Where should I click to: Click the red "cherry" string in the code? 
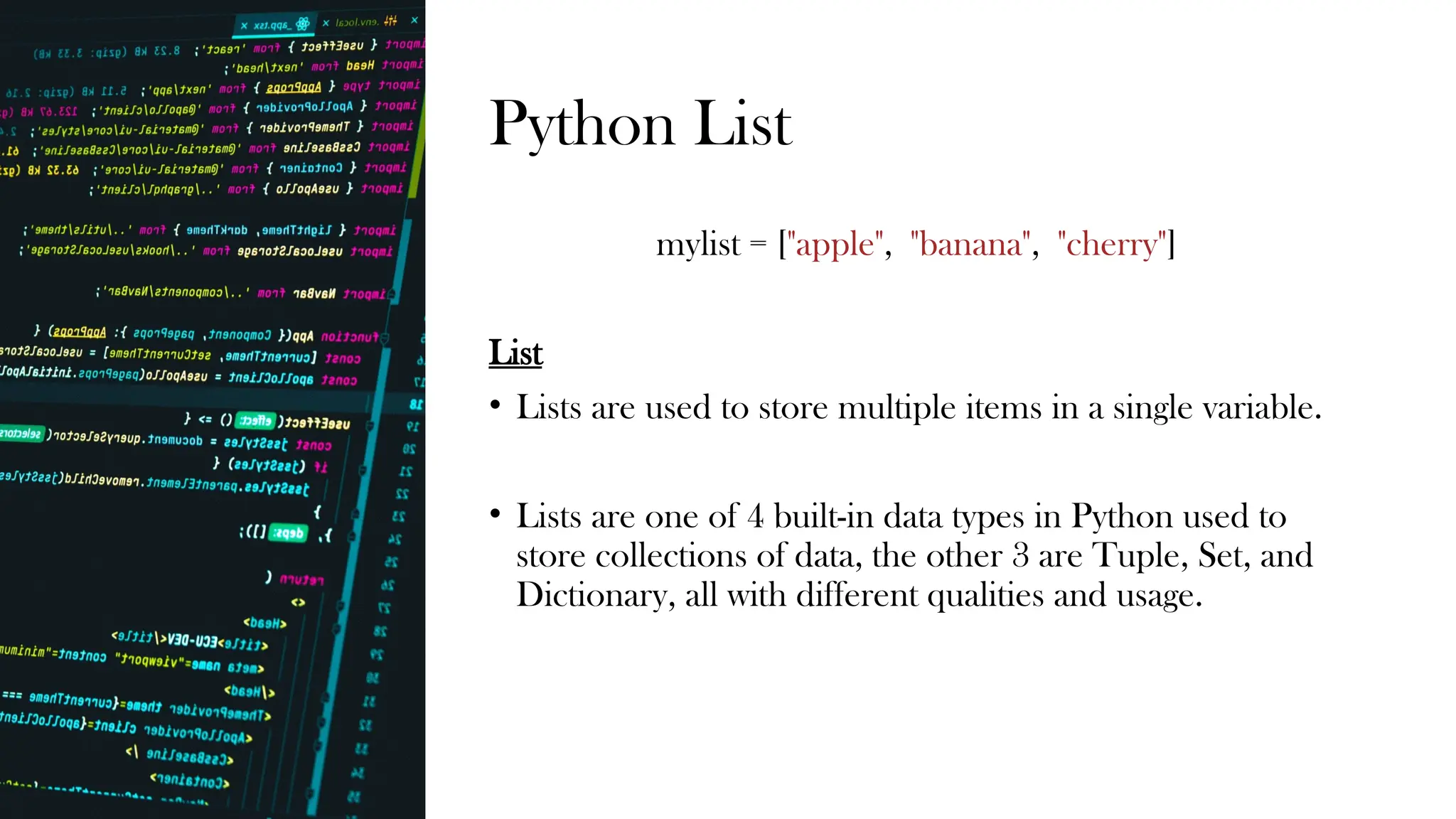1111,245
